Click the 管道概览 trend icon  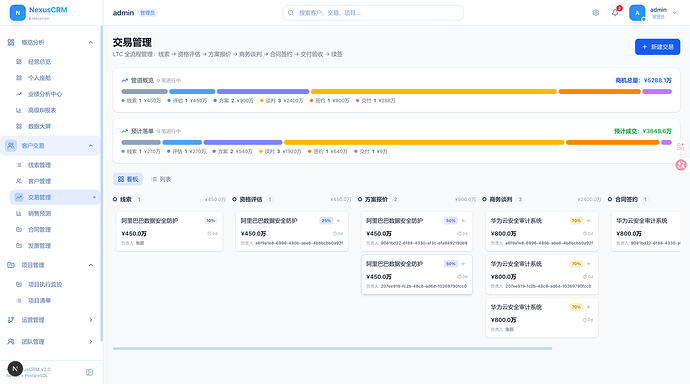[x=125, y=80]
